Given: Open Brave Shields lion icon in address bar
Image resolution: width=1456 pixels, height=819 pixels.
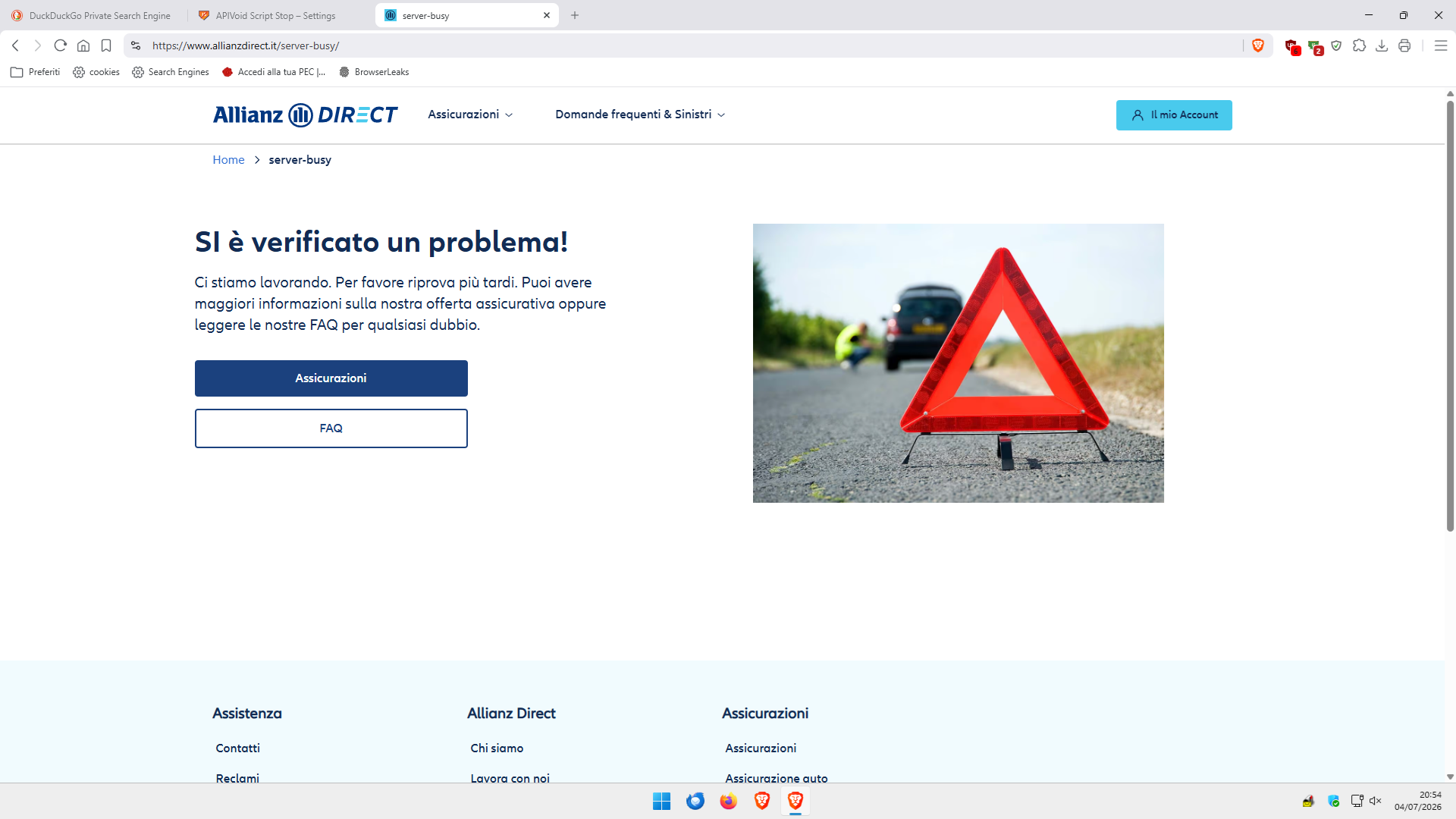Looking at the screenshot, I should (1258, 45).
